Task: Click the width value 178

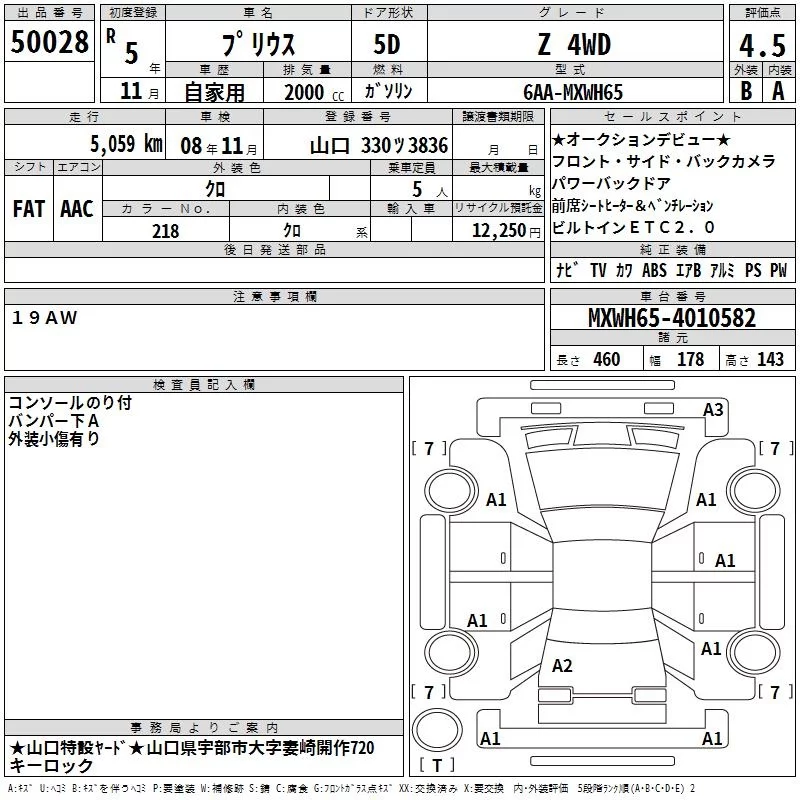Action: coord(690,359)
